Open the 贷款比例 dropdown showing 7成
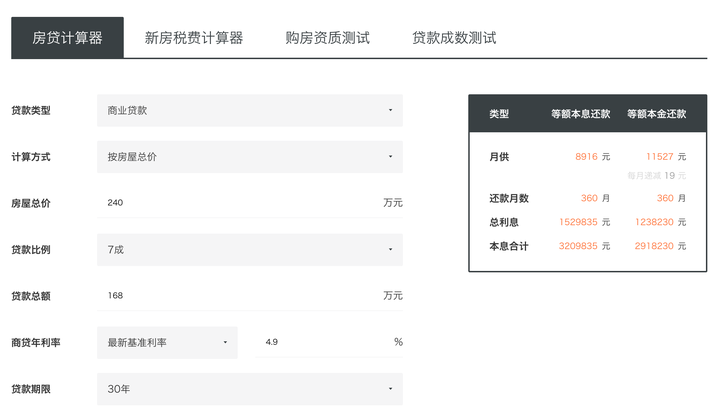 [250, 249]
